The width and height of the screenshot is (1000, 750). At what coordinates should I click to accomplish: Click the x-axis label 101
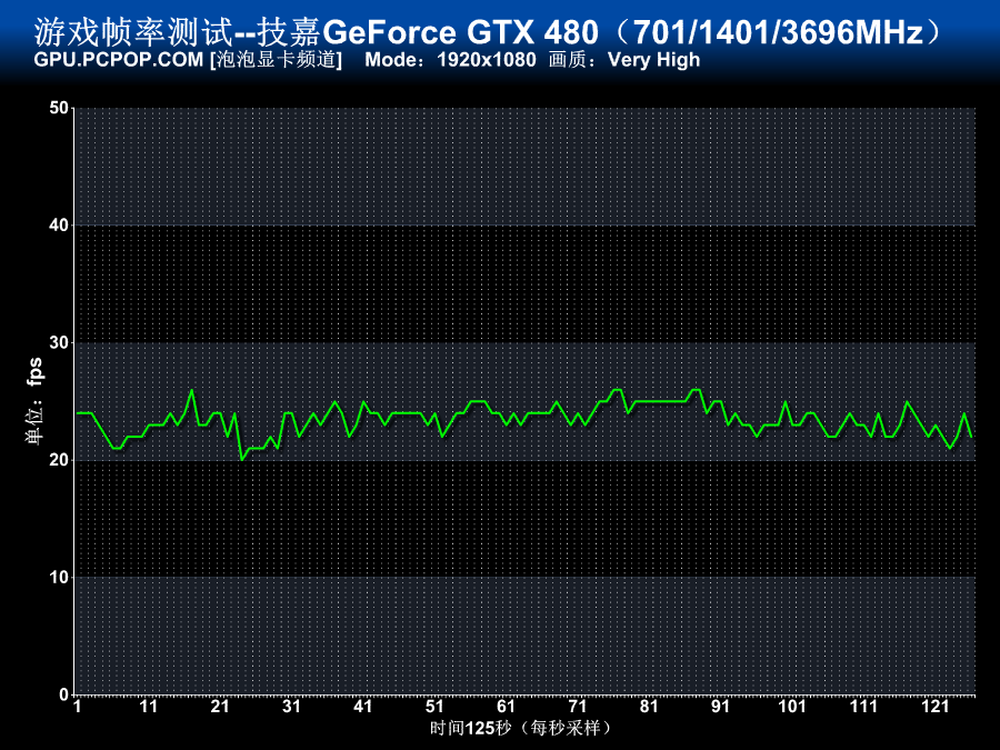tap(792, 707)
